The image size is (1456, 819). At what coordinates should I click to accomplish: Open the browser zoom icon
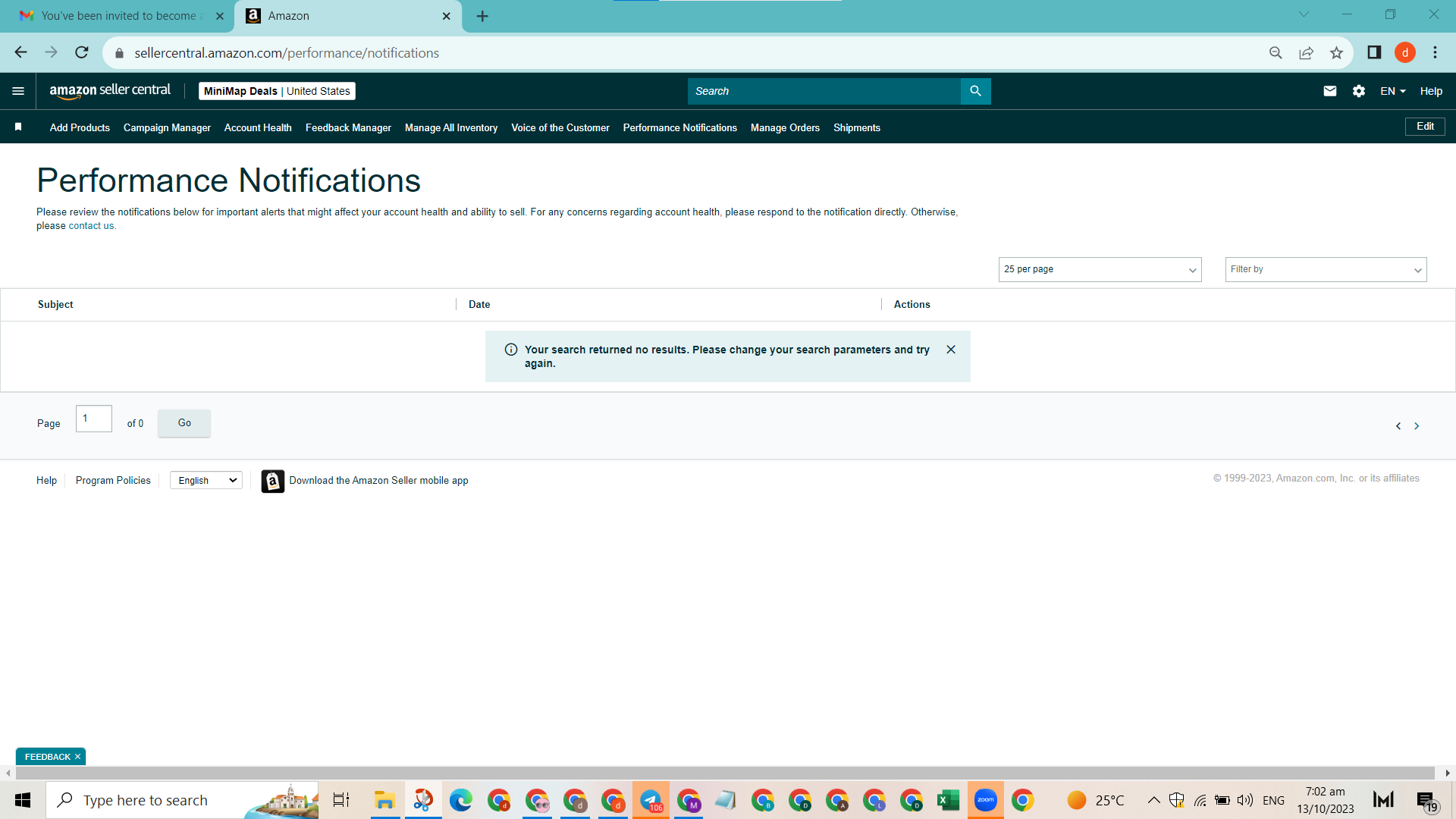pyautogui.click(x=1276, y=52)
